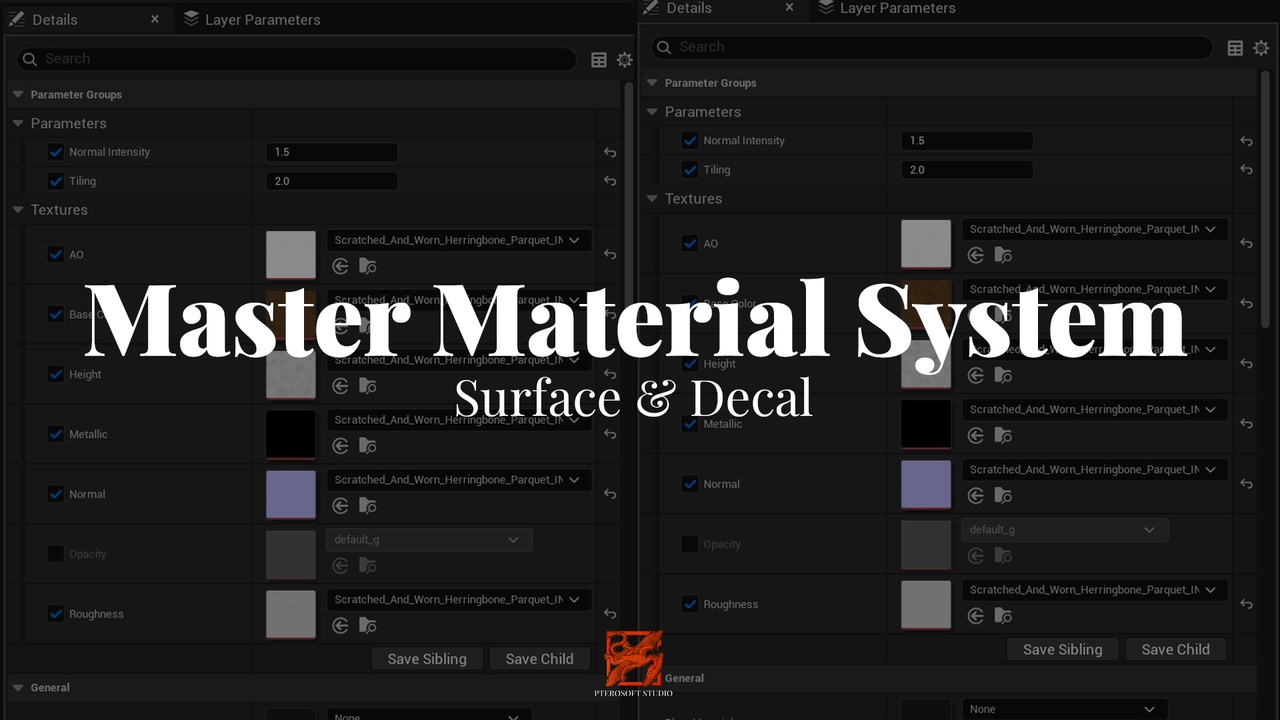This screenshot has width=1280, height=720.
Task: Open Metallic texture dropdown in left panel
Action: pos(459,420)
